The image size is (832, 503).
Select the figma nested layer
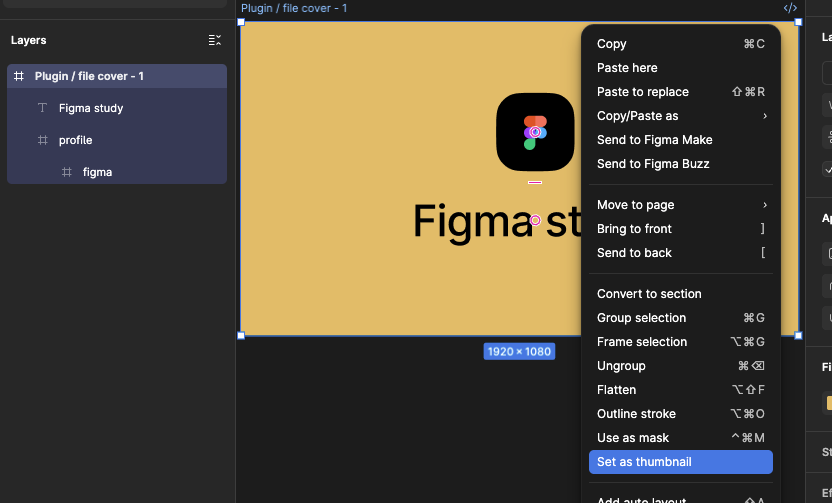click(117, 172)
